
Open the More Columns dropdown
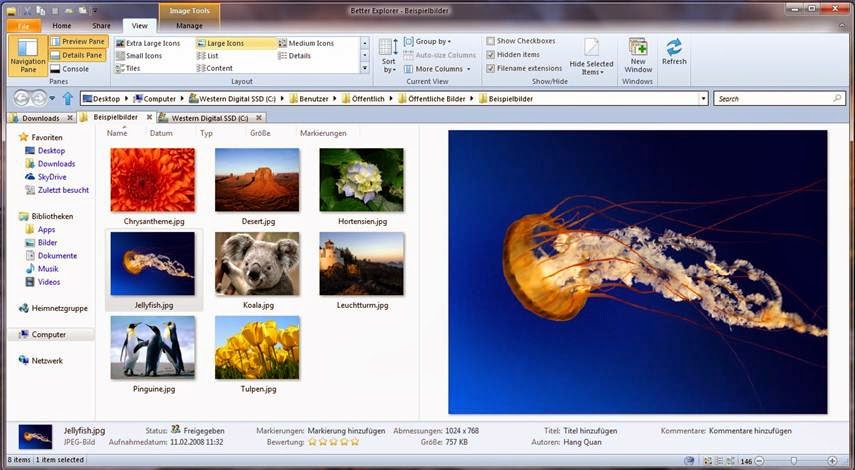coord(437,69)
